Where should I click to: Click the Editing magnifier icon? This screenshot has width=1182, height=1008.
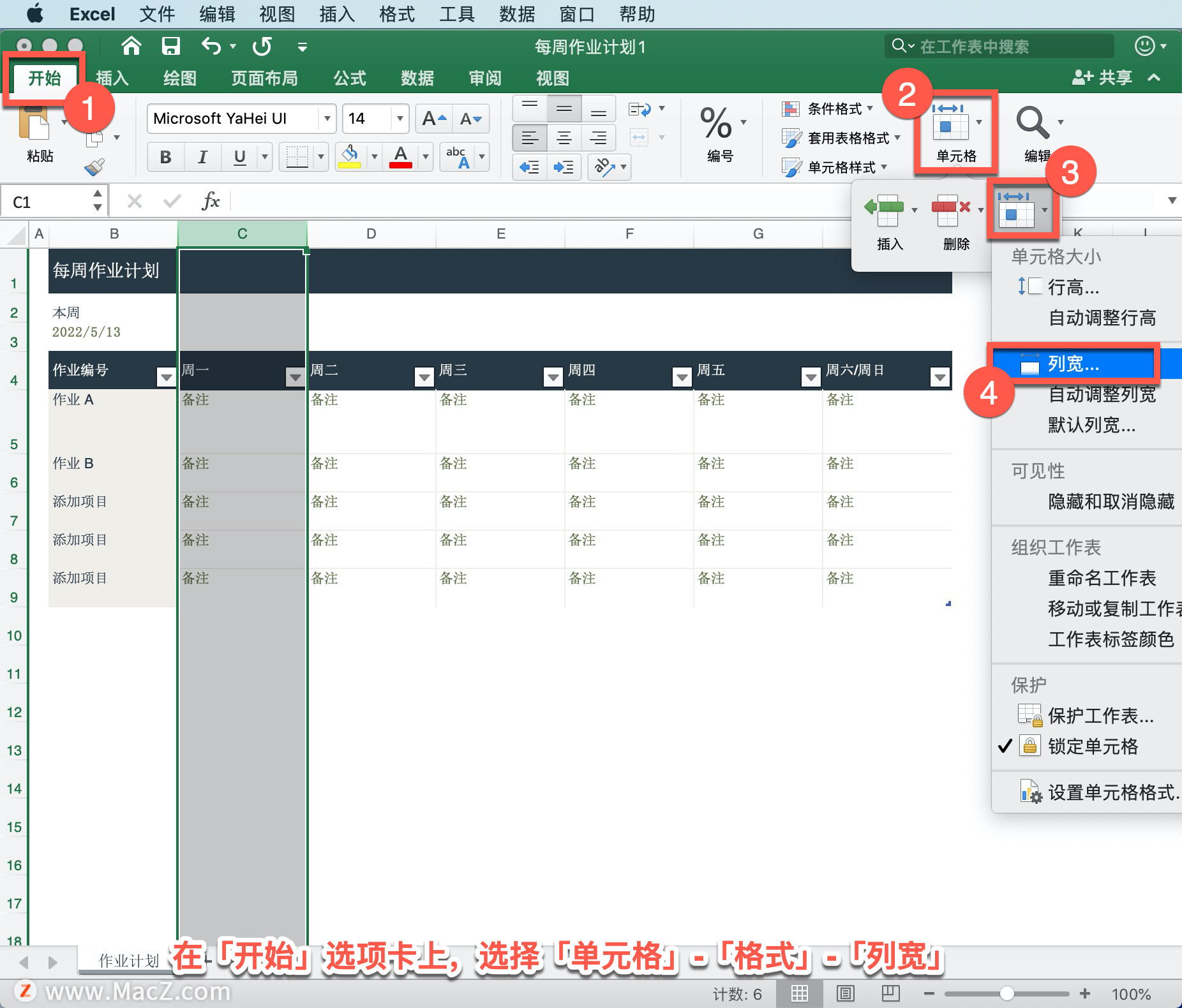pyautogui.click(x=1033, y=123)
